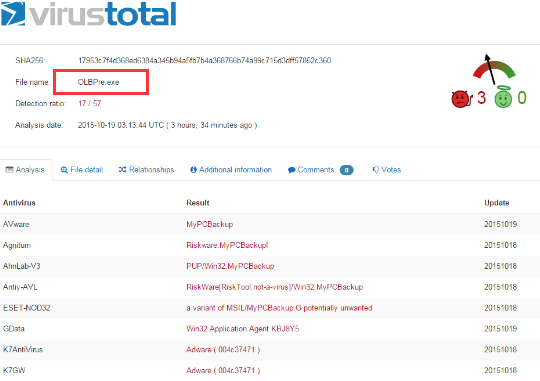Click the update date for AhnLab-V3
The image size is (540, 381).
500,266
